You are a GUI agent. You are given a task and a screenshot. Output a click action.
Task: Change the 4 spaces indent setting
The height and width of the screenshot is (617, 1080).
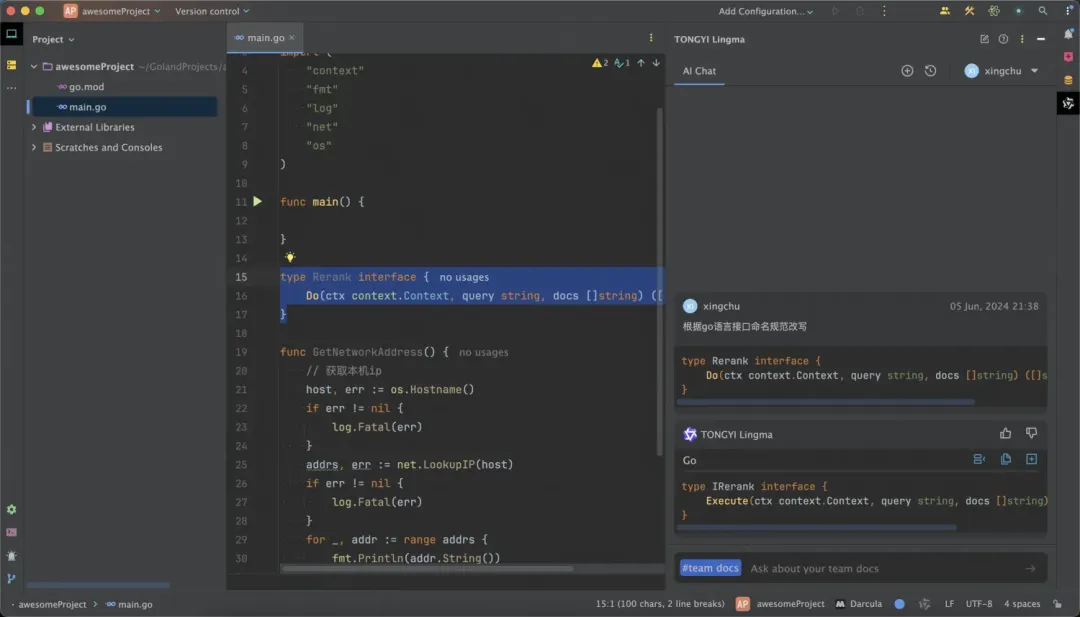1022,604
